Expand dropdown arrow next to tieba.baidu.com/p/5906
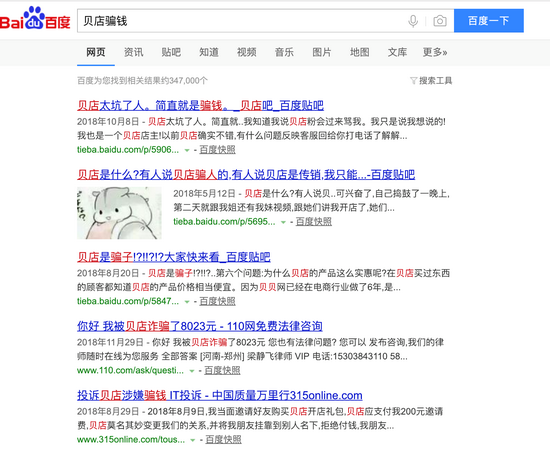Screen dimensions: 550x454 187,150
